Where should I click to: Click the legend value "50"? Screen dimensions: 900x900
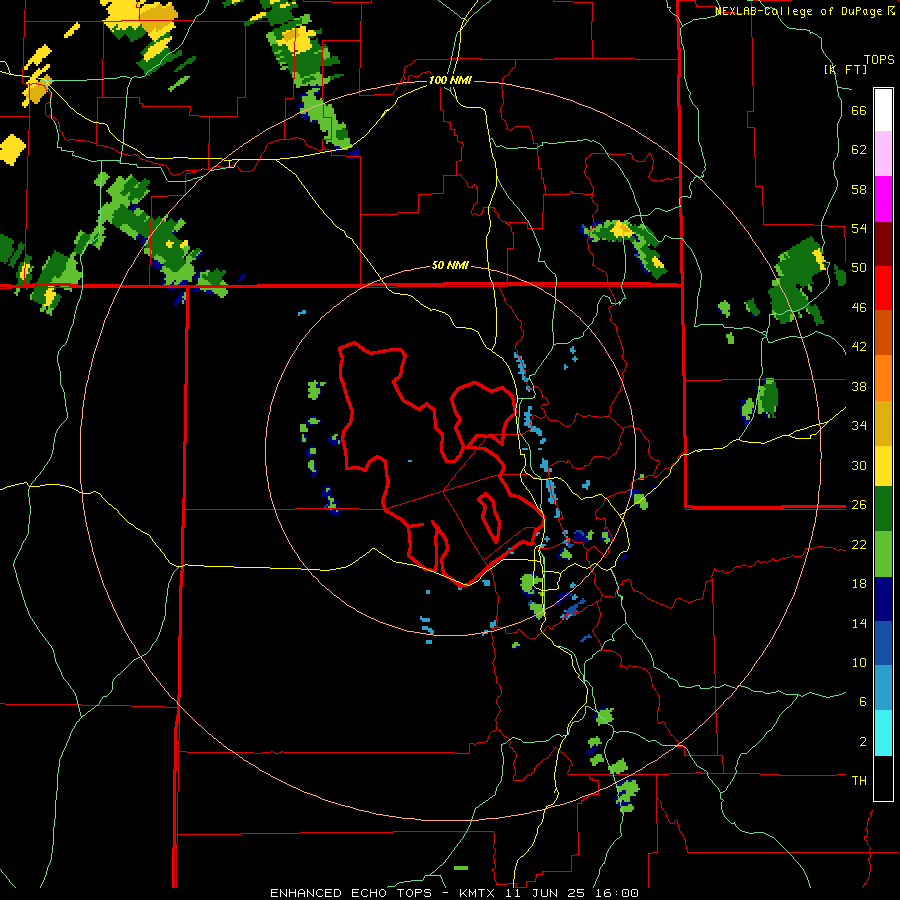pos(859,268)
